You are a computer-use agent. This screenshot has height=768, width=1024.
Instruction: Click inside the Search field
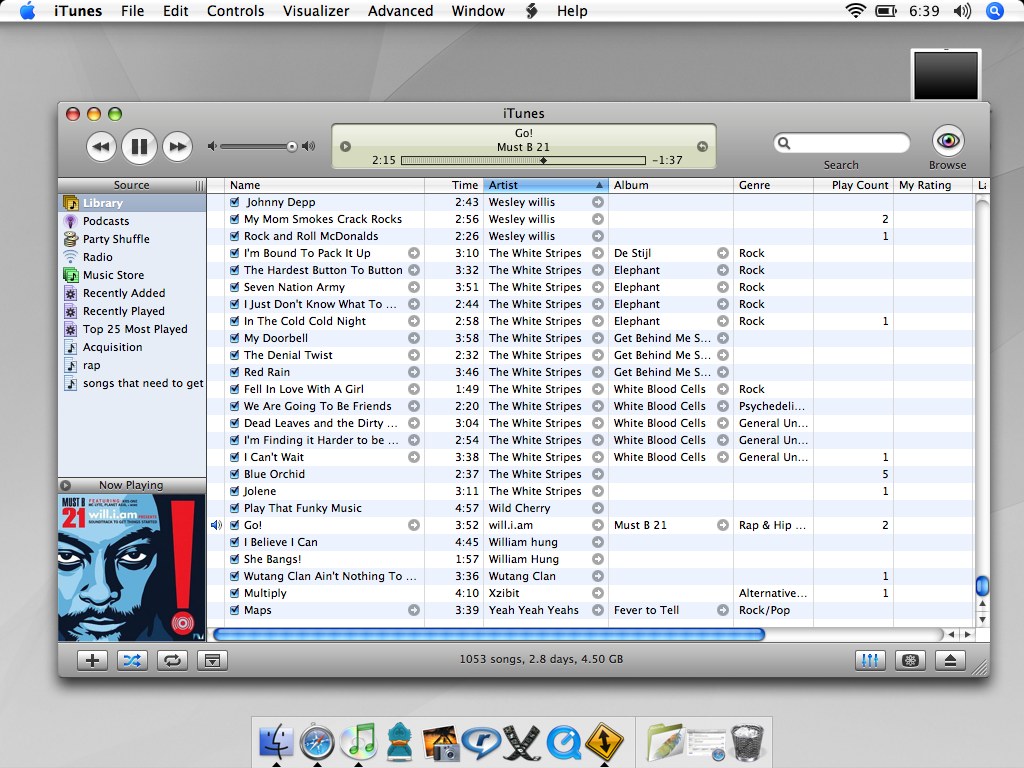tap(842, 143)
